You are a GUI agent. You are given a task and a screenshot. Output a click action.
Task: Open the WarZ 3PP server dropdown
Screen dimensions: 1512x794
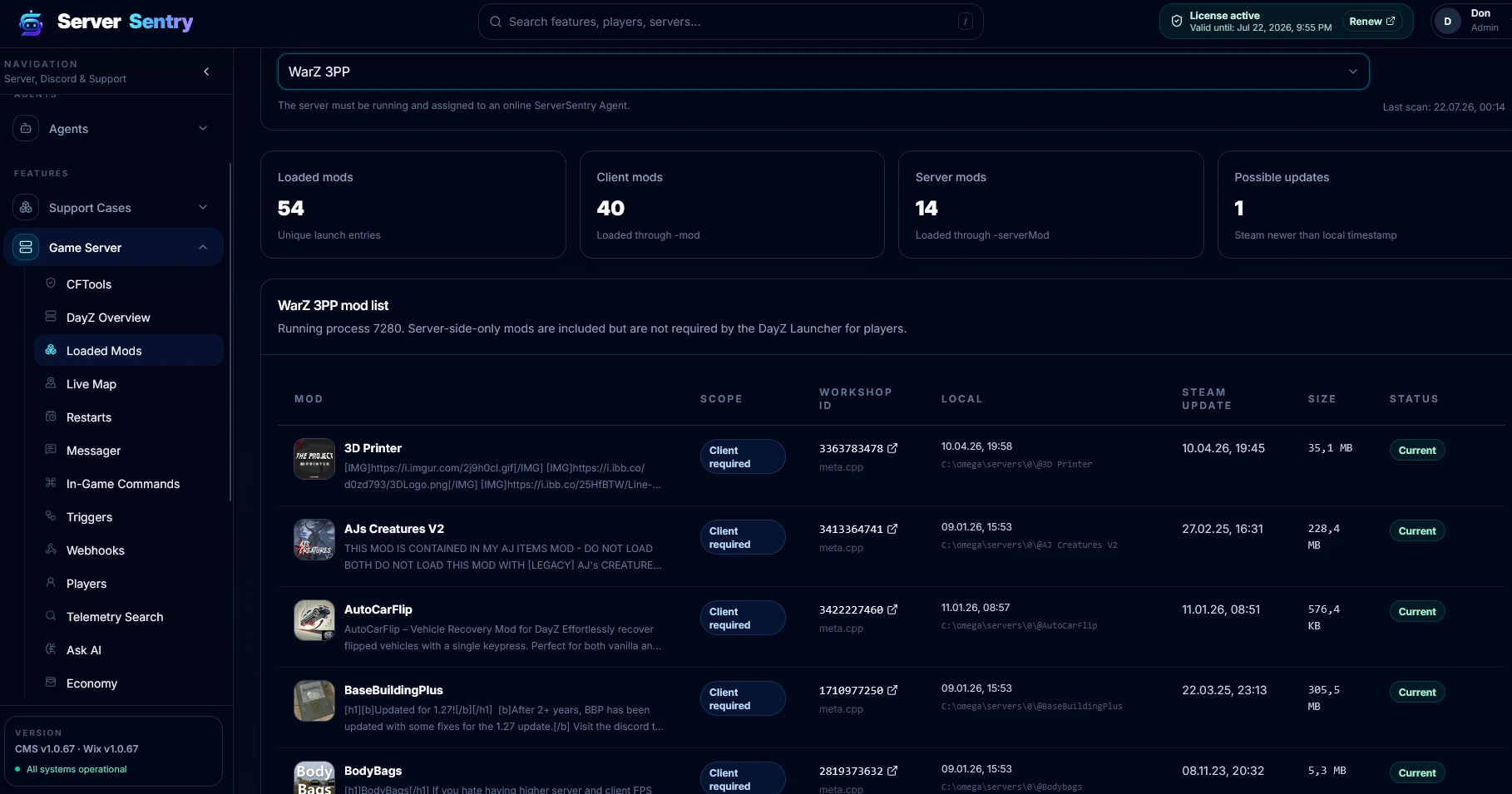823,72
